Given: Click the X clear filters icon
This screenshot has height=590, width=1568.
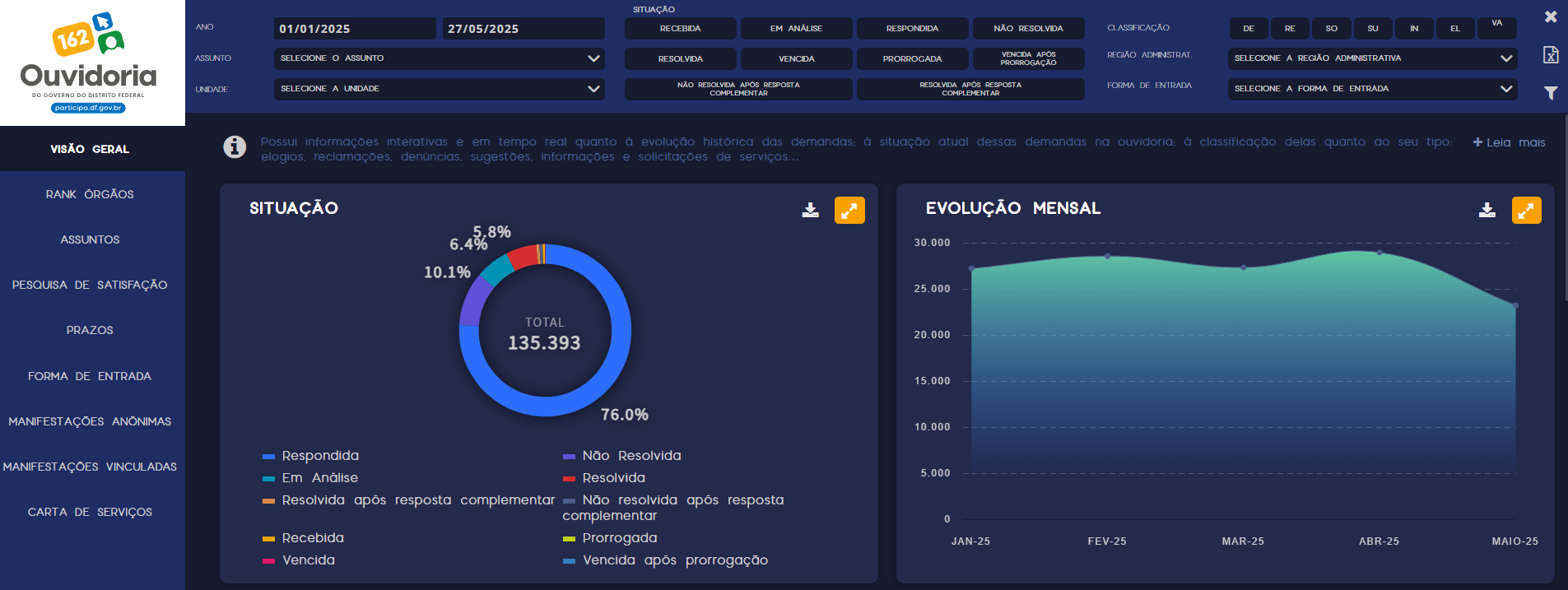Looking at the screenshot, I should pyautogui.click(x=1551, y=16).
